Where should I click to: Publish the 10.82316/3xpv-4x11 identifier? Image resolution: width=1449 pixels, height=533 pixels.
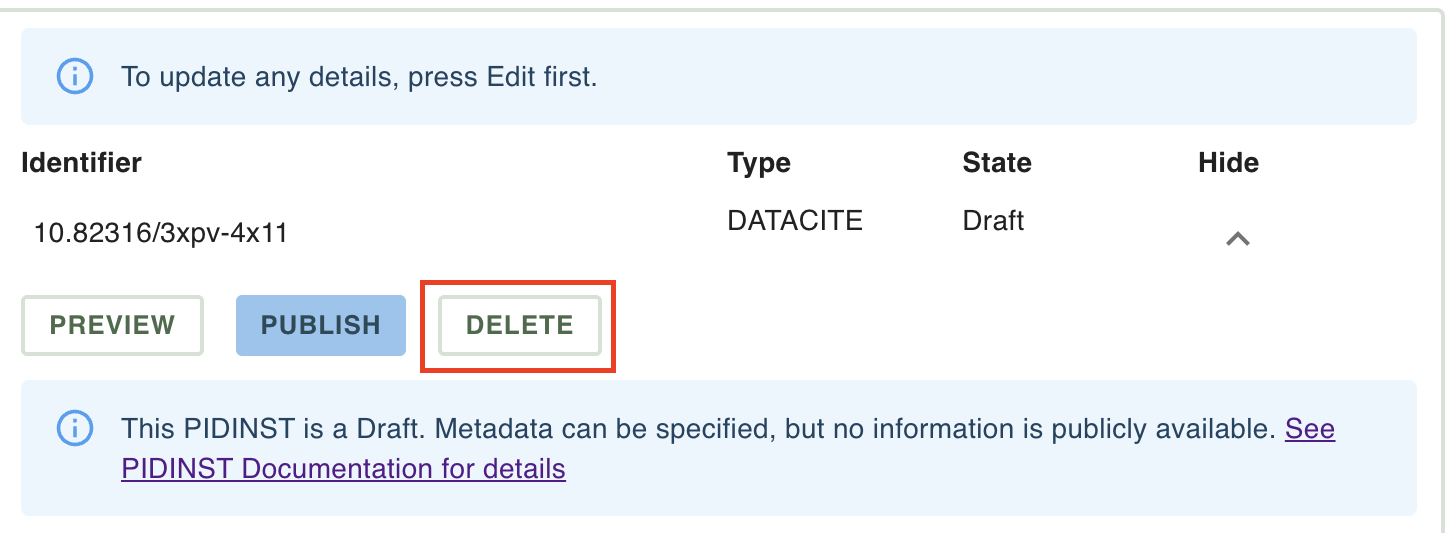point(321,325)
